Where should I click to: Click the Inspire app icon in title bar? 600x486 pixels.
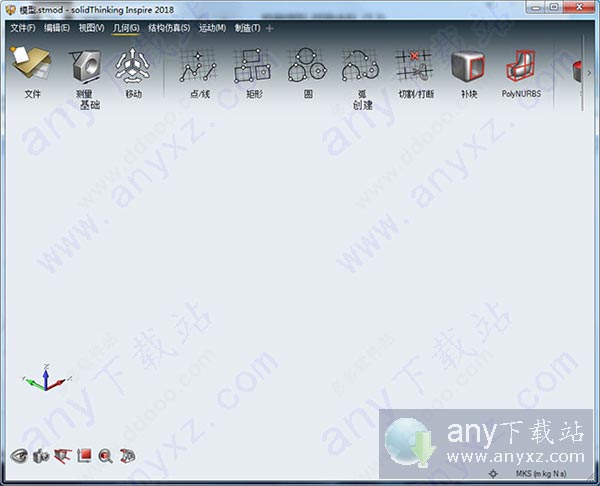pos(11,10)
